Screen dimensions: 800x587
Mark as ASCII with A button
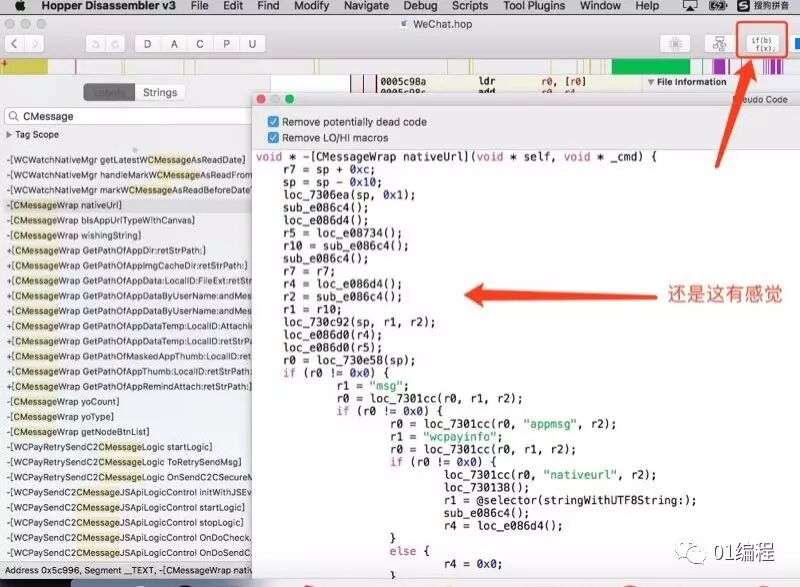[174, 44]
